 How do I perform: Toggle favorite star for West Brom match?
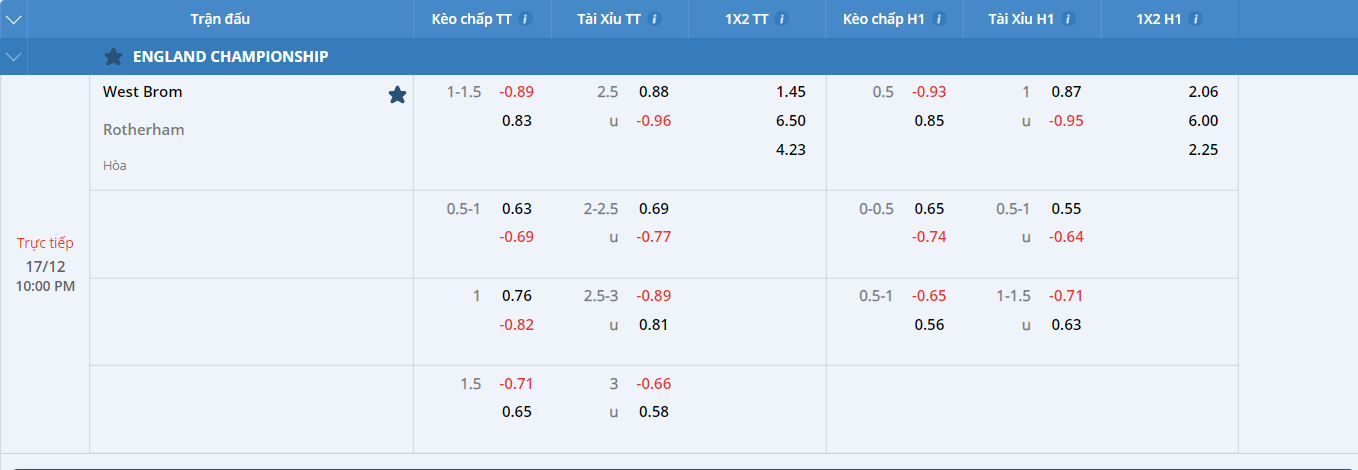pos(397,95)
